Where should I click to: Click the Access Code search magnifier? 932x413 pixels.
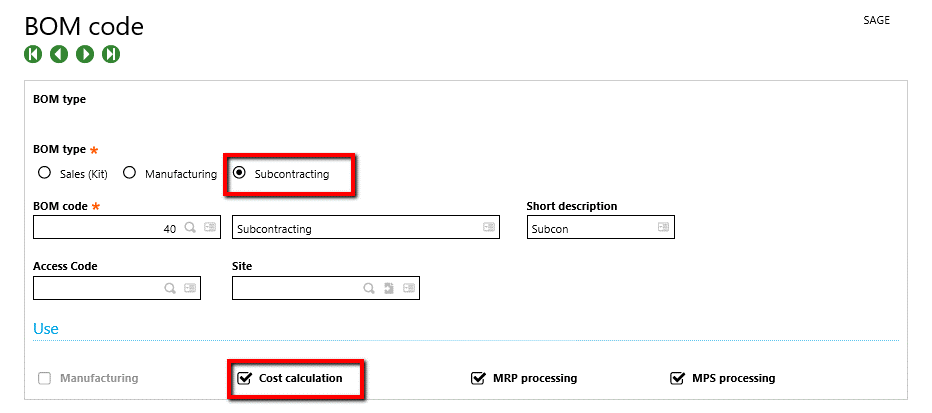[x=170, y=289]
